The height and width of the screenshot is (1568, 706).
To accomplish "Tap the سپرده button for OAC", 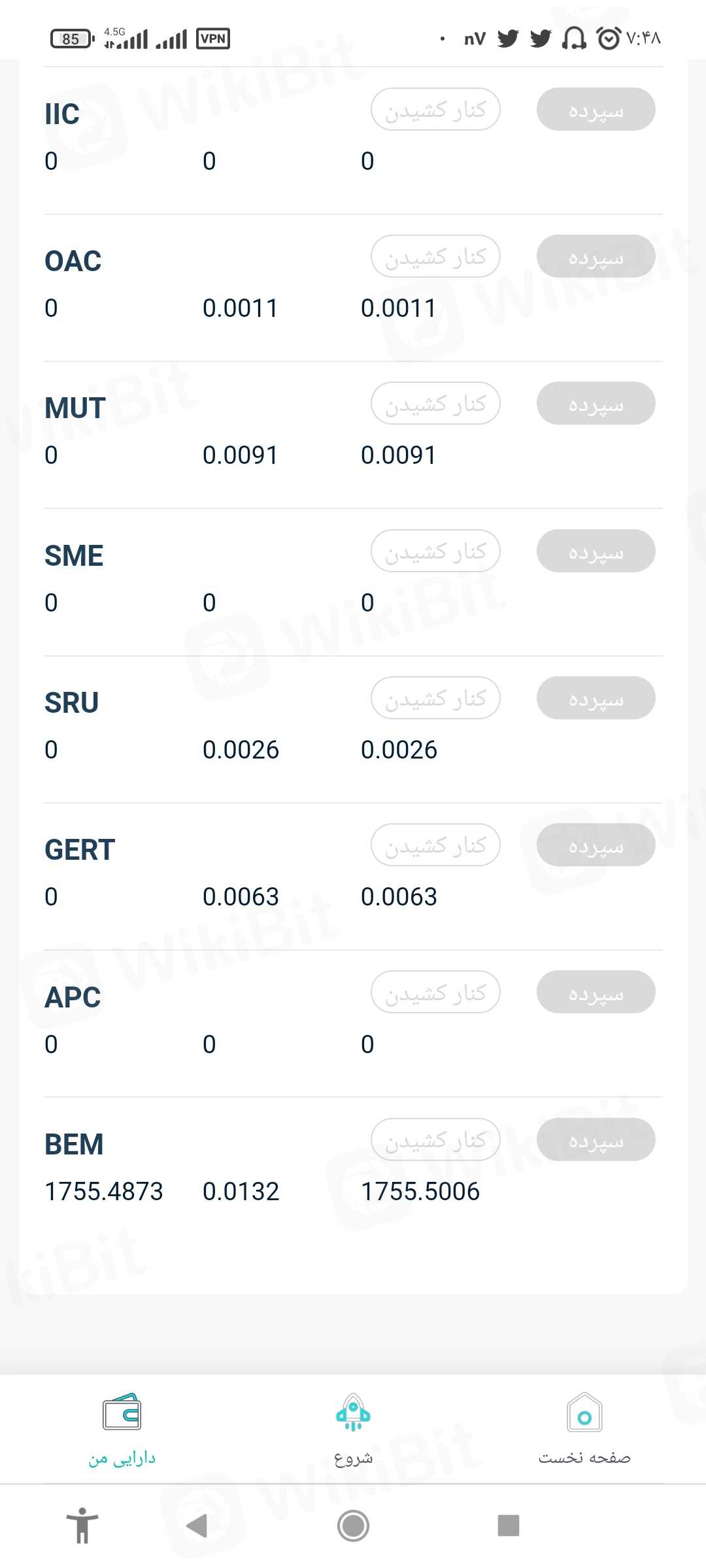I will (x=596, y=256).
